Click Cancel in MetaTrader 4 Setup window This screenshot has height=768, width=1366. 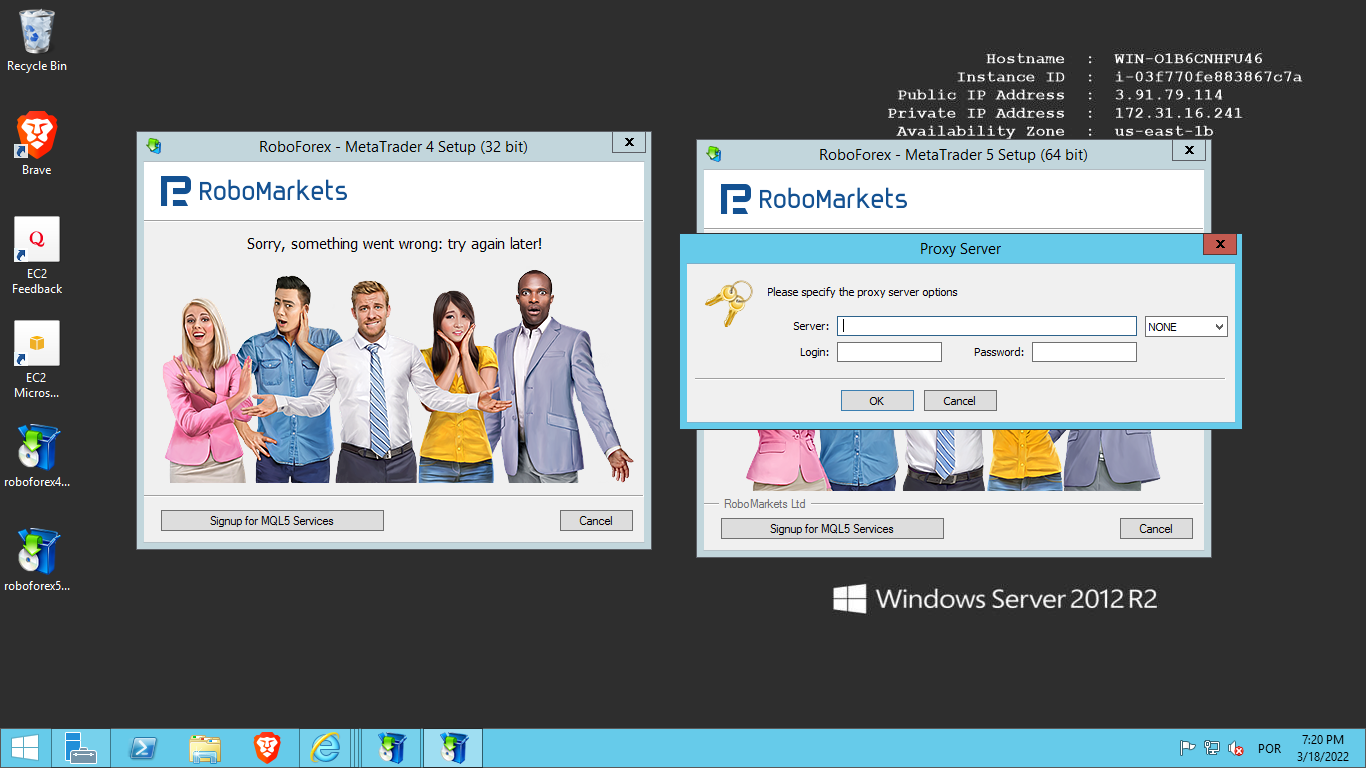coord(596,521)
